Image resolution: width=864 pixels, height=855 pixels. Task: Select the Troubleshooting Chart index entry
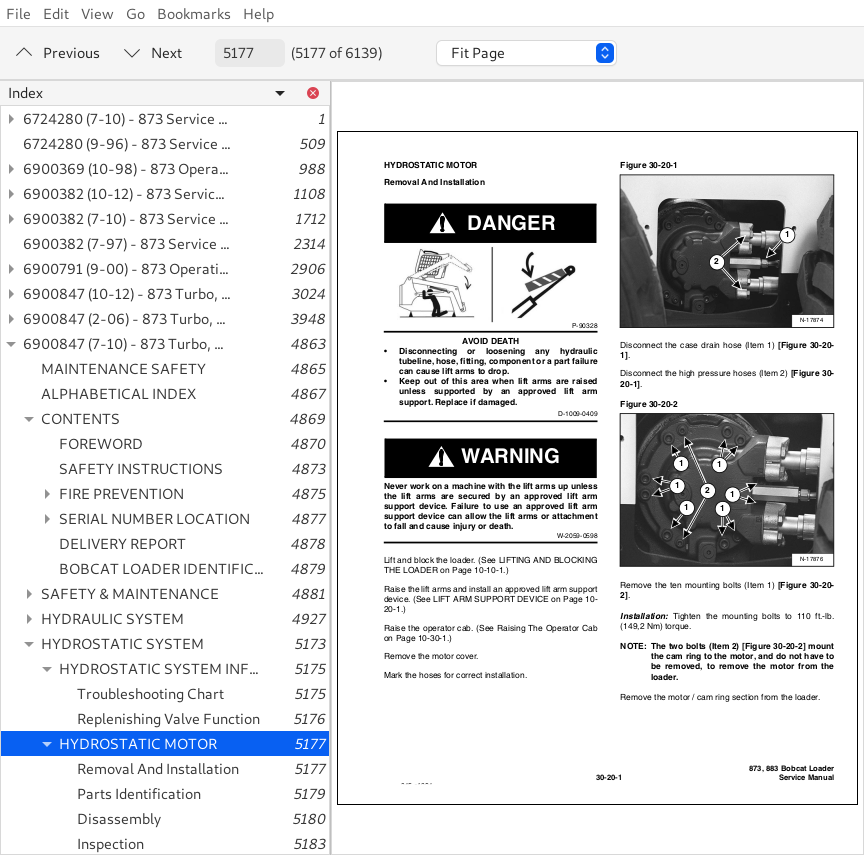[150, 694]
